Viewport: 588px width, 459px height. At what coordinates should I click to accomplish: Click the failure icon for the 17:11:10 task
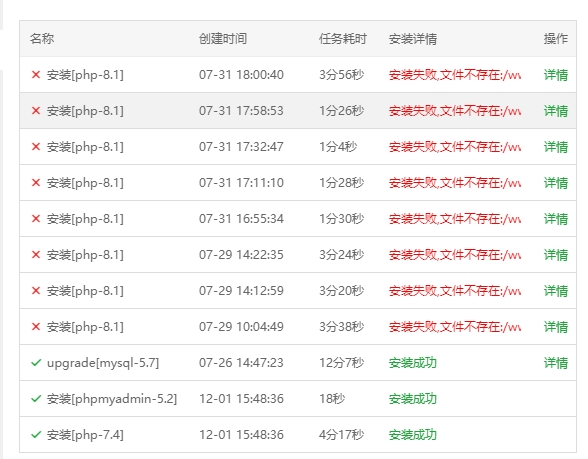pyautogui.click(x=36, y=183)
